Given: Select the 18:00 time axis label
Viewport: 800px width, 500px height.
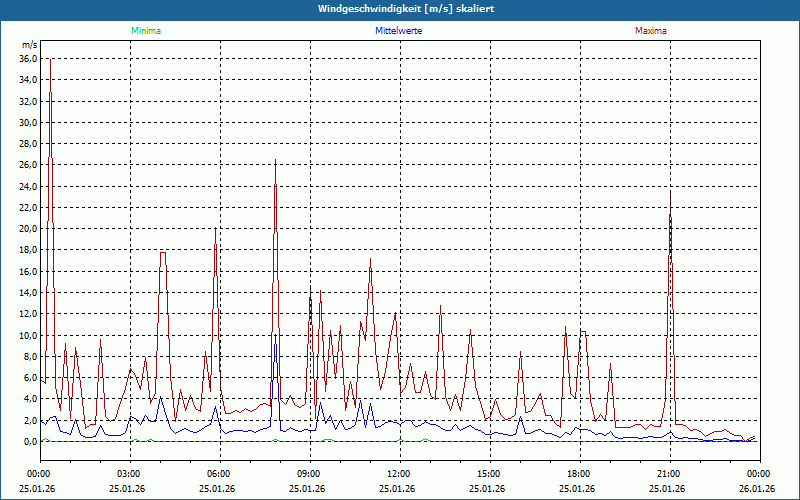Looking at the screenshot, I should [x=579, y=473].
